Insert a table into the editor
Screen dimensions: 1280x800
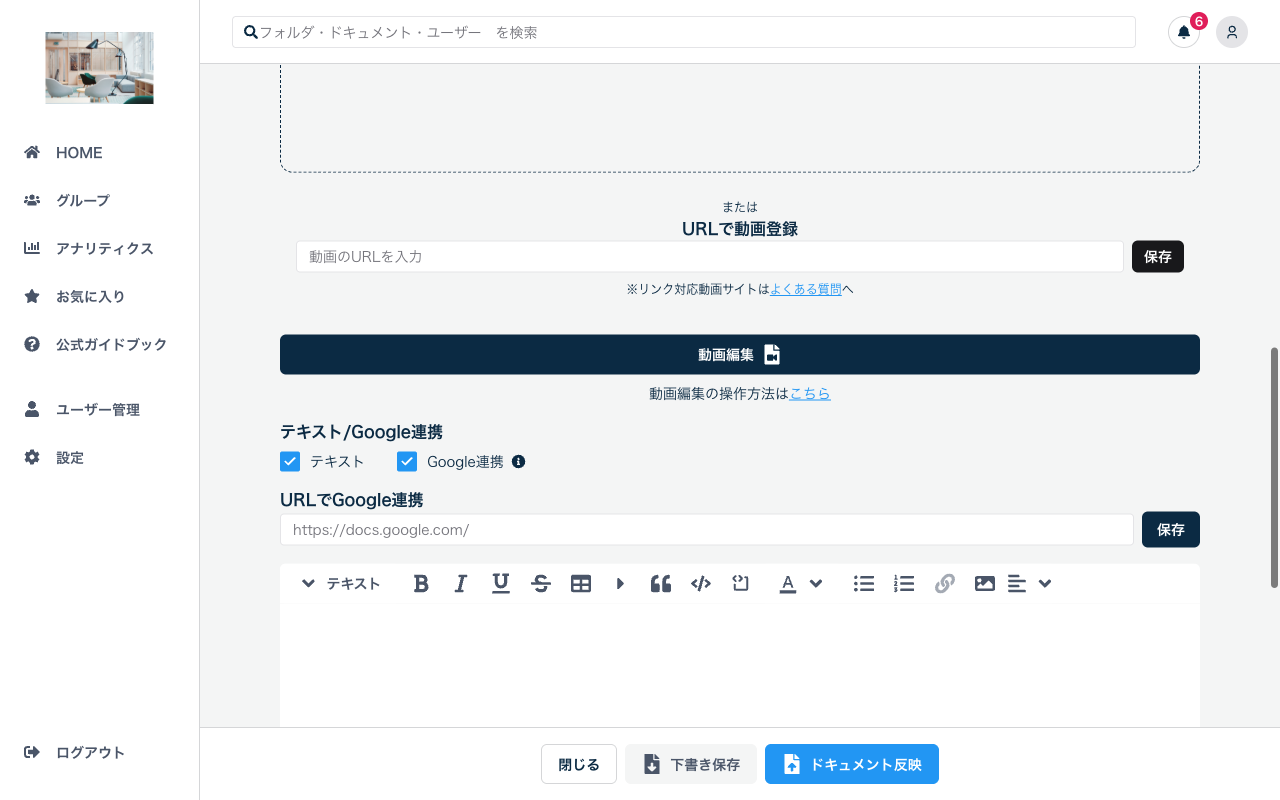(581, 583)
